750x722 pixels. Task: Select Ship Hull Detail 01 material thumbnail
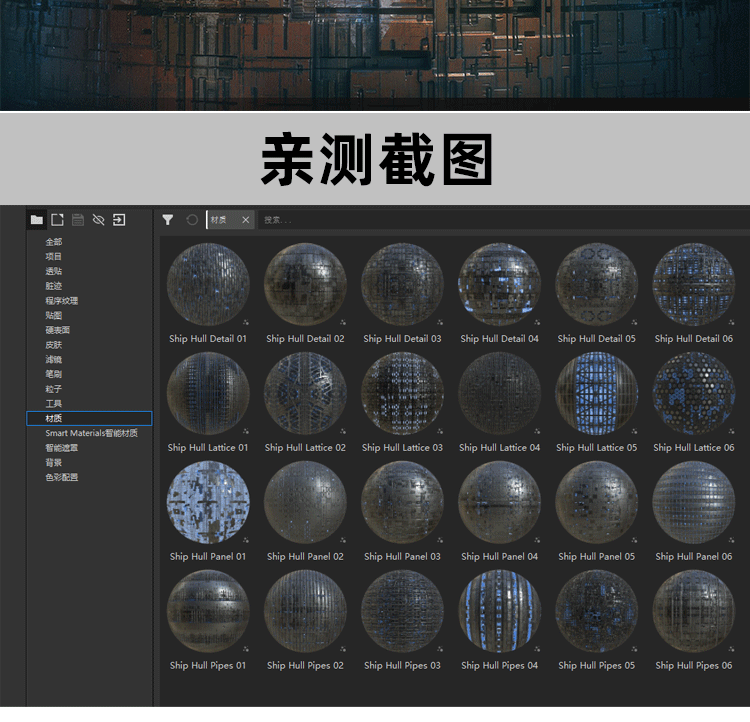tap(208, 284)
